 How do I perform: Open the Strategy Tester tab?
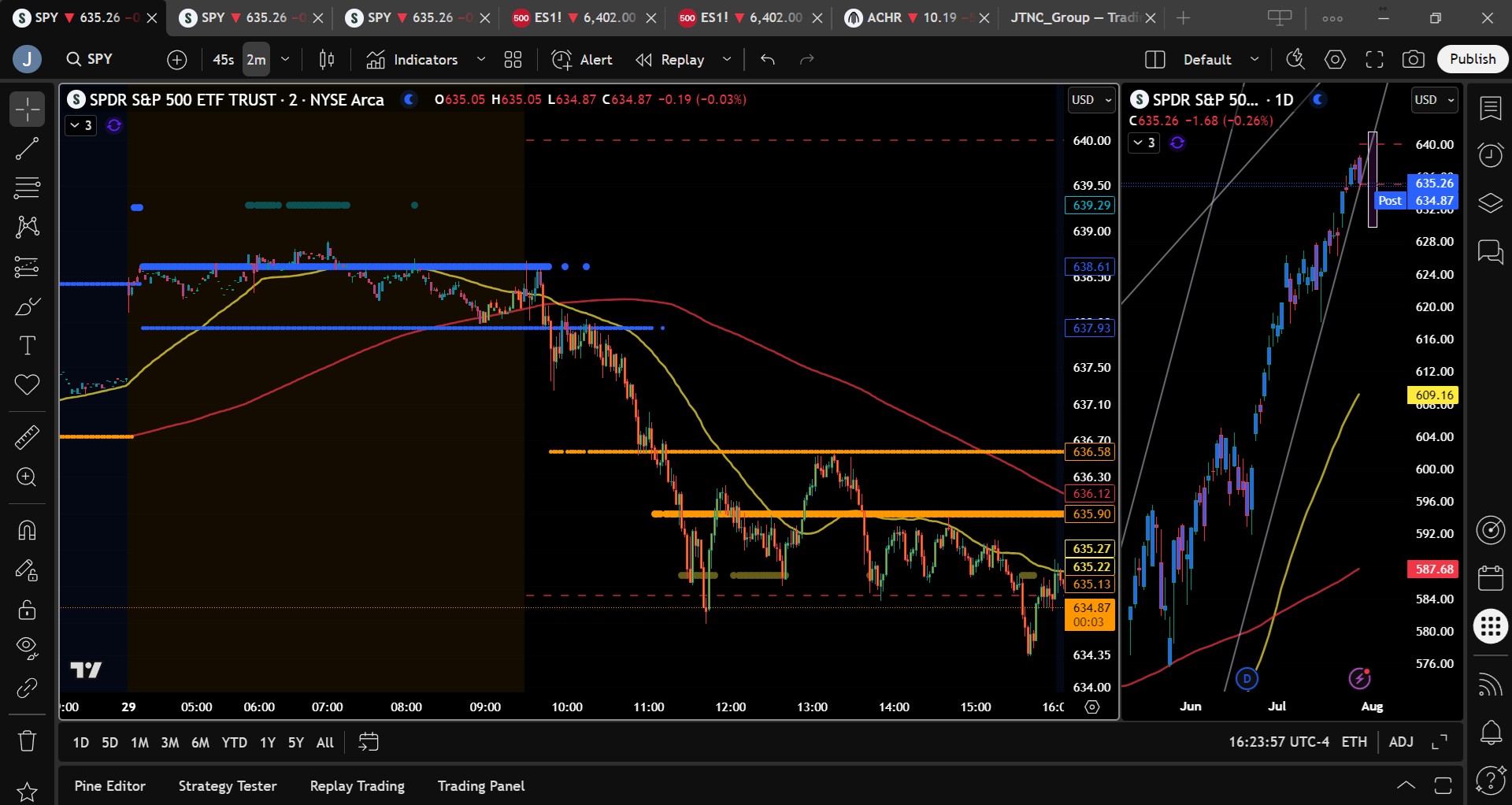click(x=228, y=786)
